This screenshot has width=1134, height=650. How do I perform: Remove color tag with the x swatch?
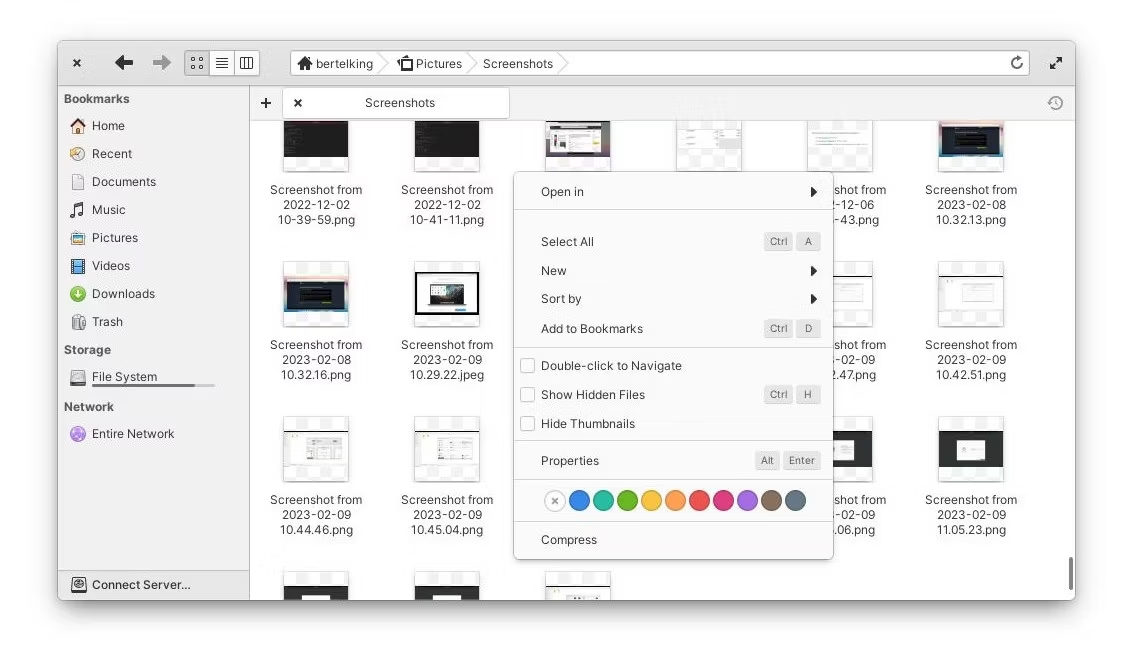(555, 500)
